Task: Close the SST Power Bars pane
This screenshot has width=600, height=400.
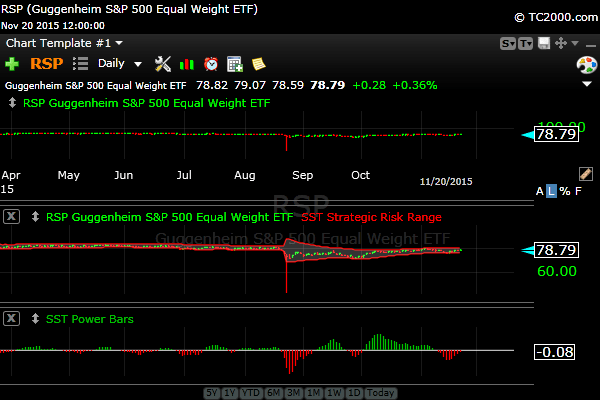Action: pos(11,318)
